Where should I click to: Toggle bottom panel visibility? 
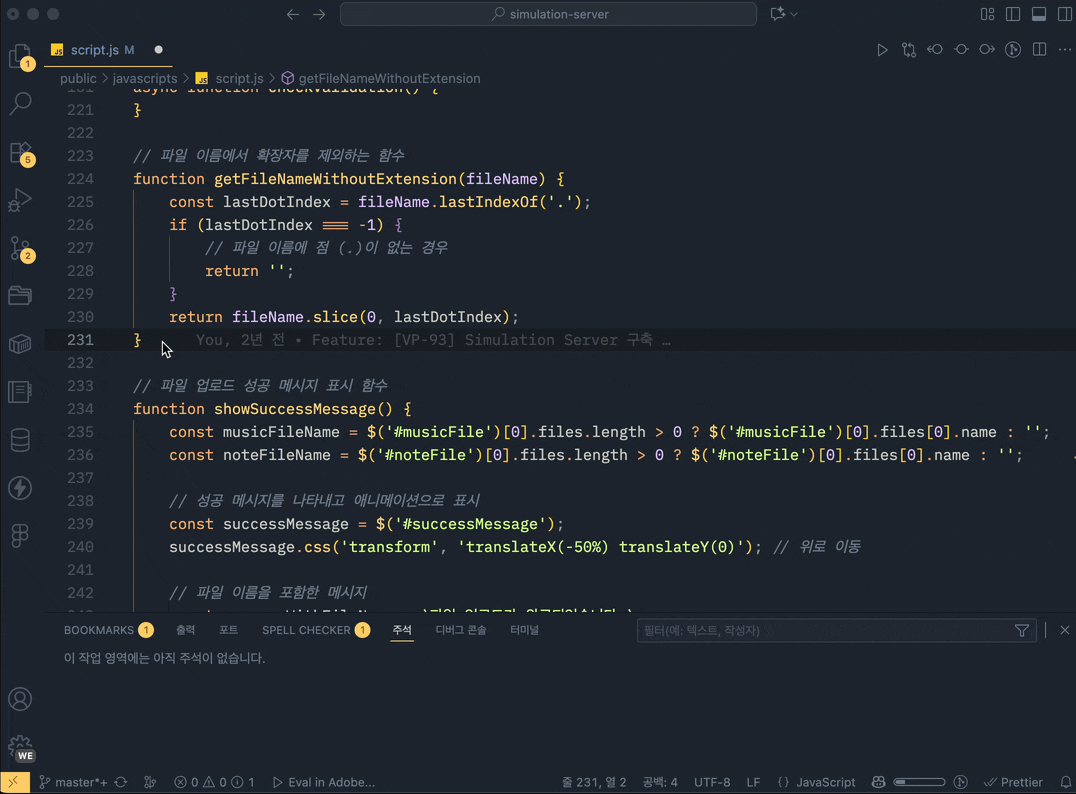click(1039, 14)
